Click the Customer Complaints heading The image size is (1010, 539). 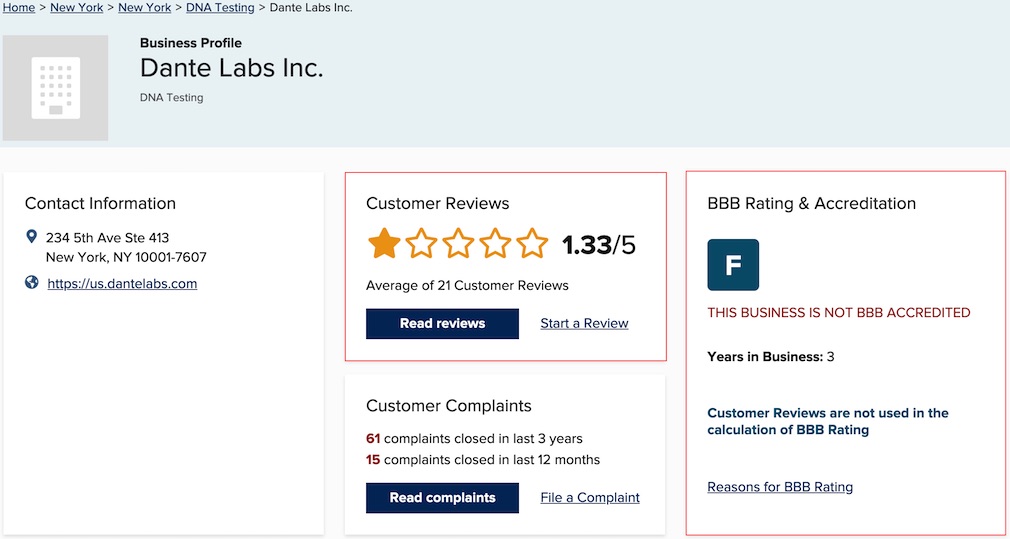pos(449,406)
